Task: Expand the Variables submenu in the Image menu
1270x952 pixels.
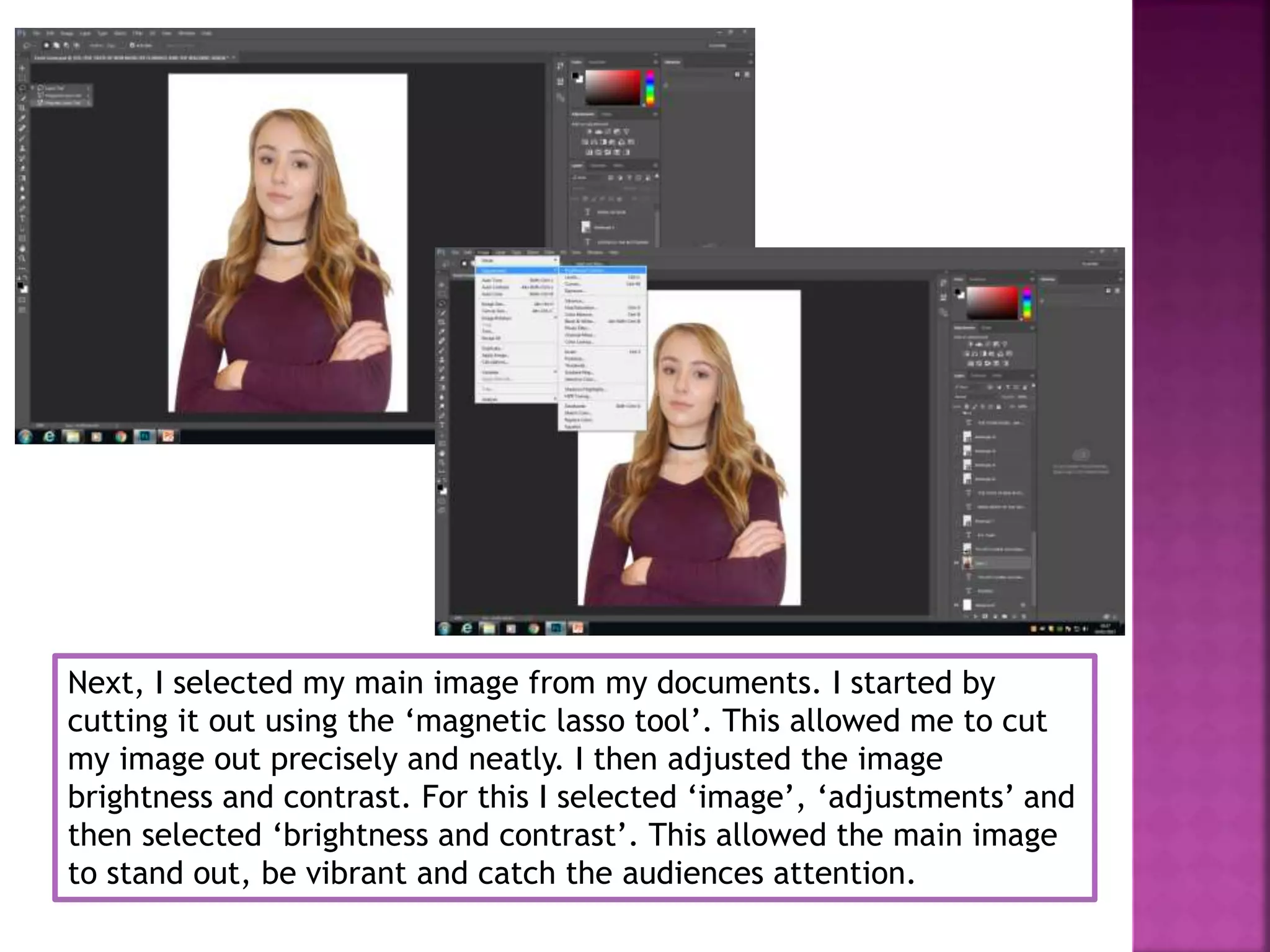Action: (517, 372)
